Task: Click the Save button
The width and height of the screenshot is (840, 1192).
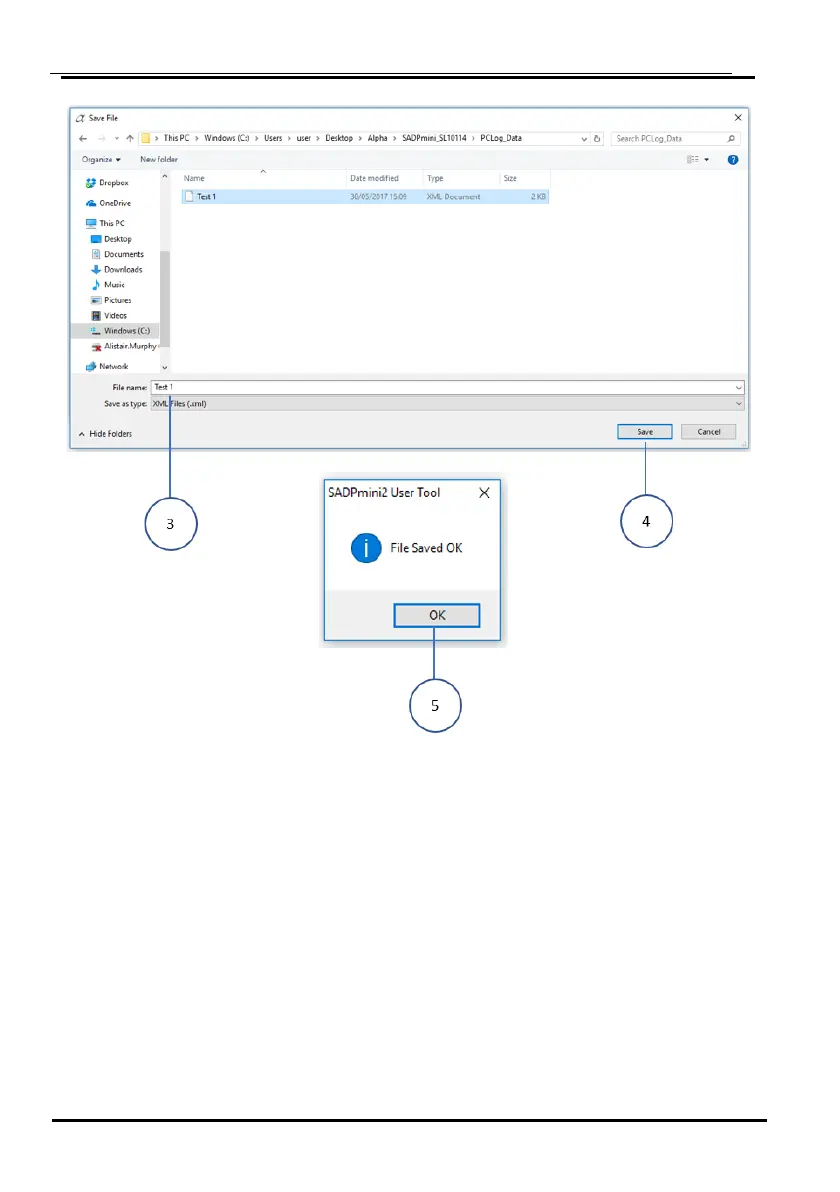Action: [645, 432]
